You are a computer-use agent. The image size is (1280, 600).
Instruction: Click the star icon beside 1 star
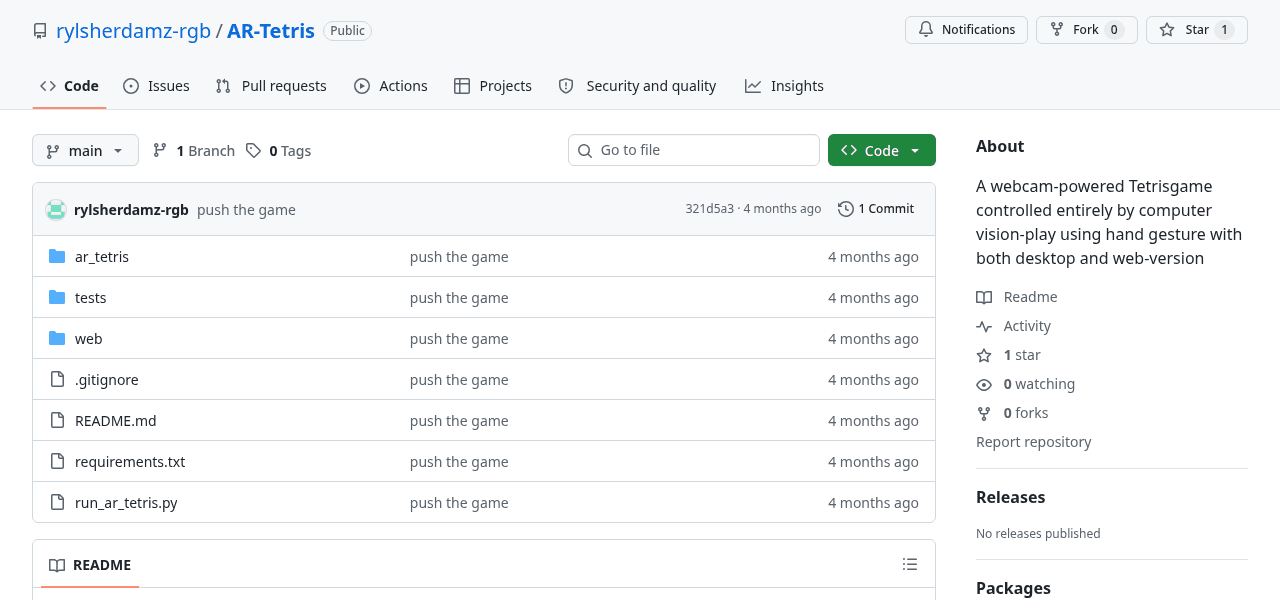click(x=984, y=355)
